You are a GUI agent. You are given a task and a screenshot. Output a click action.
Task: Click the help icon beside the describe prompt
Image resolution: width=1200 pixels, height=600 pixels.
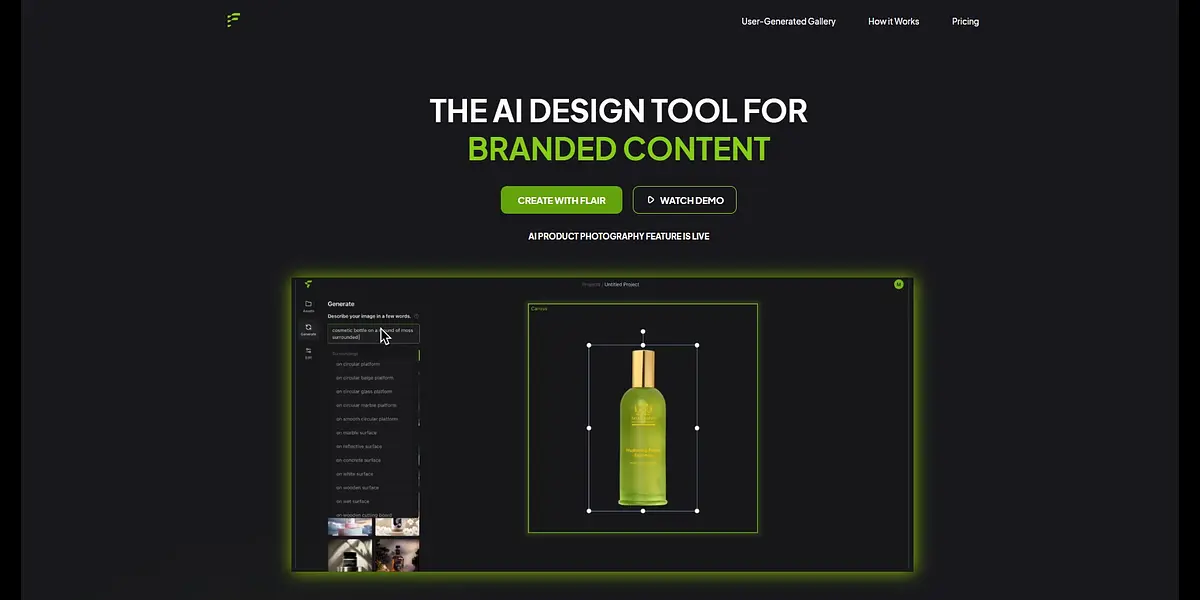(x=416, y=316)
